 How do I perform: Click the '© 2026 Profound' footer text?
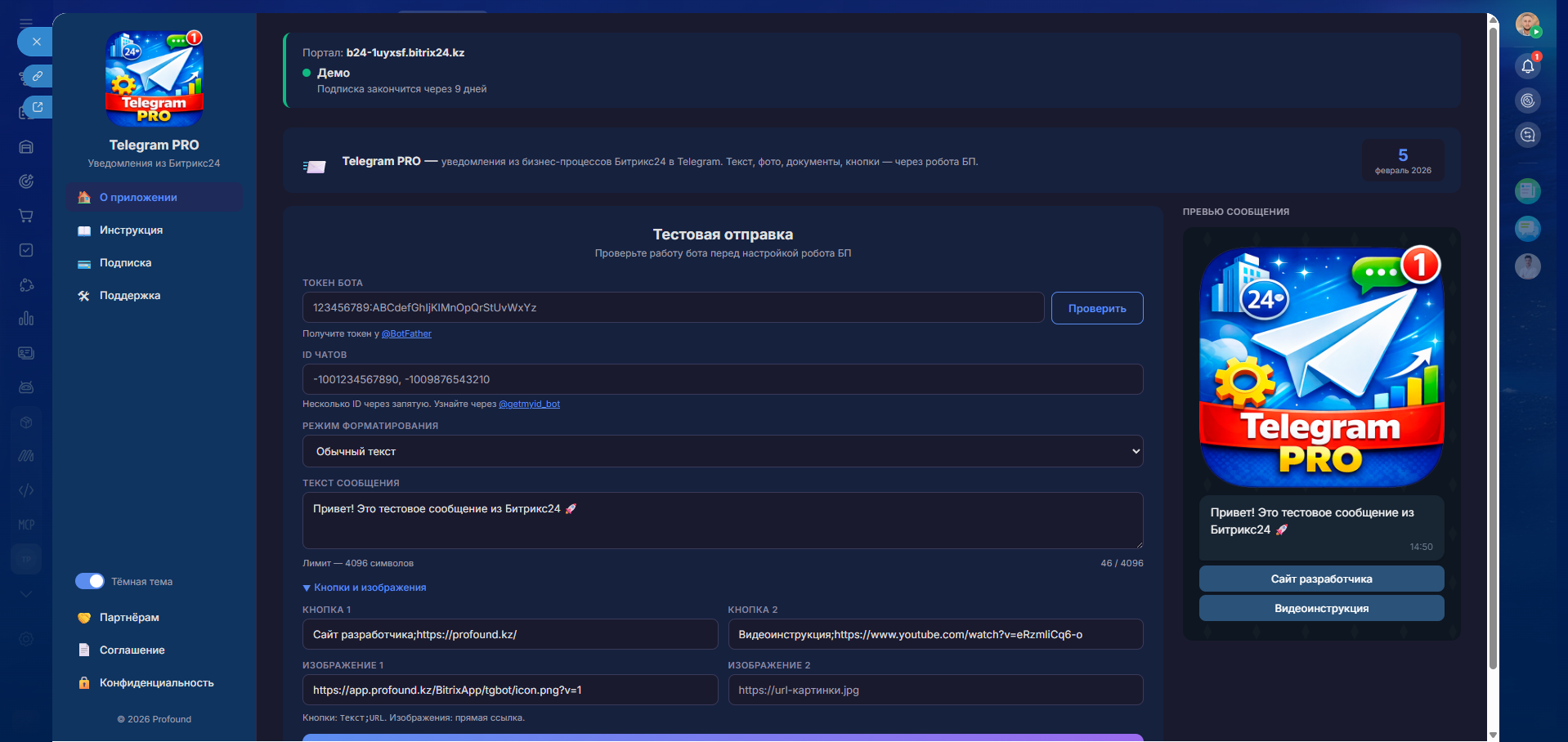coord(154,719)
